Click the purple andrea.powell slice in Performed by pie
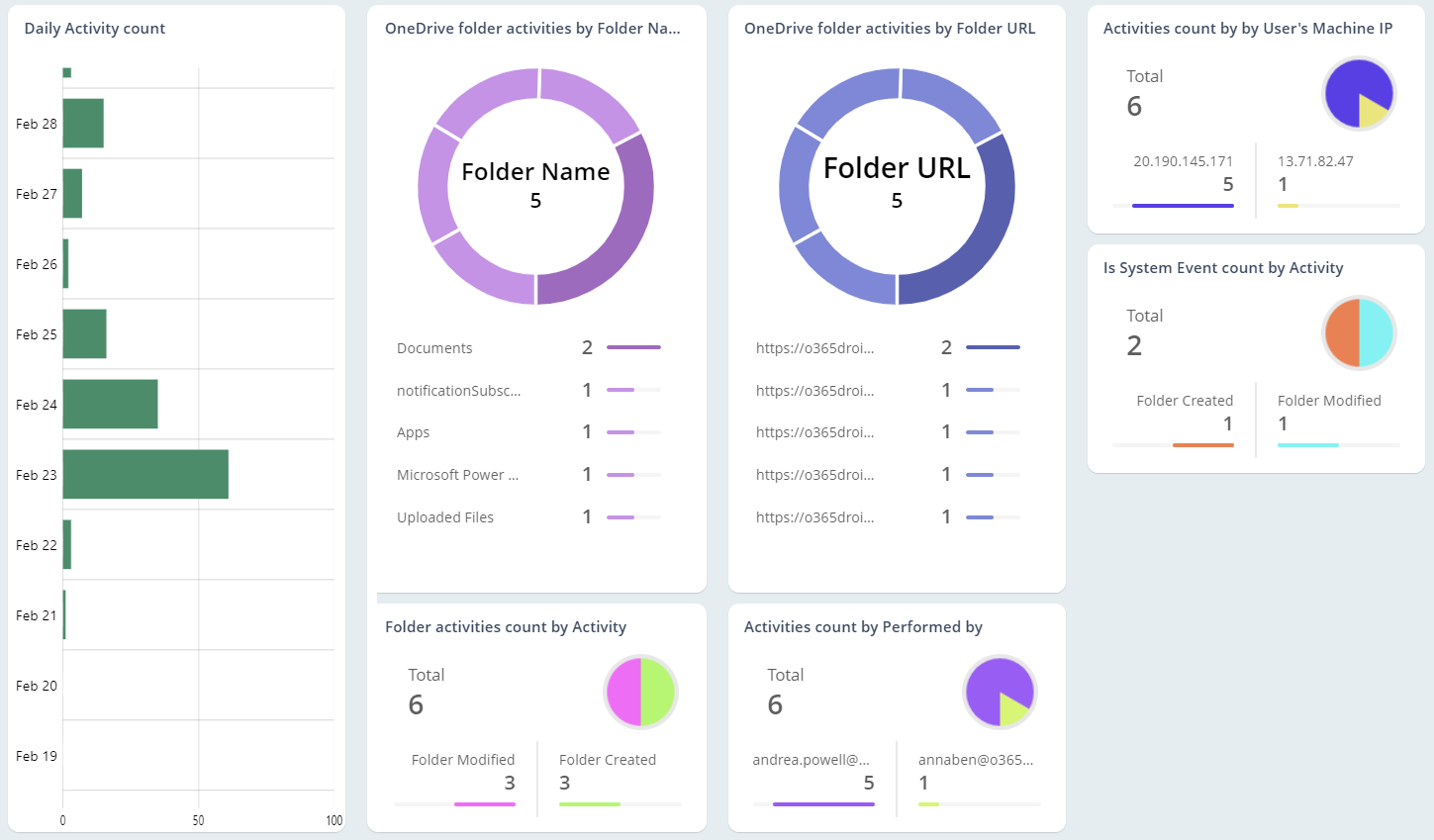Image resolution: width=1434 pixels, height=840 pixels. click(990, 681)
